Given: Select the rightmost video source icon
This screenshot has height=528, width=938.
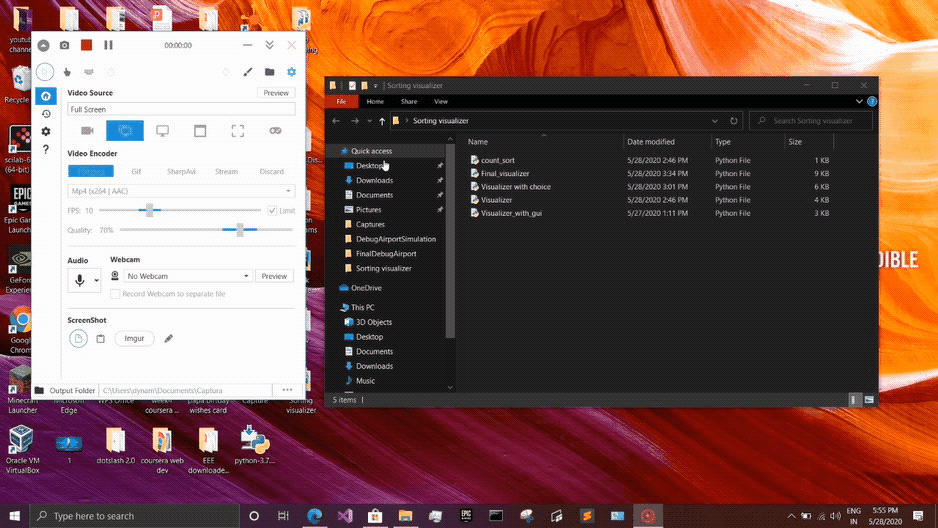Looking at the screenshot, I should click(x=275, y=130).
